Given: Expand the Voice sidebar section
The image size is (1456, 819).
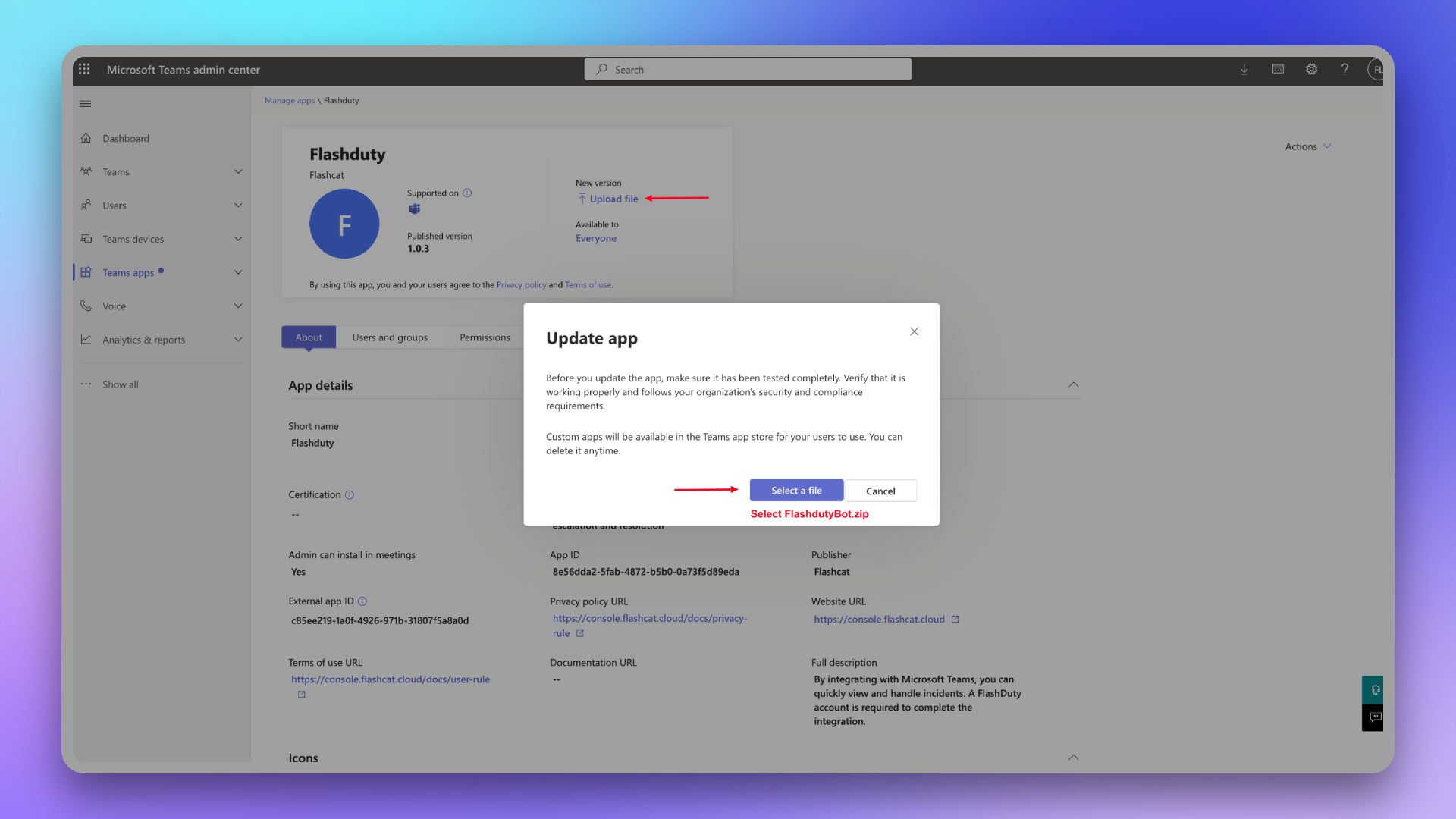Looking at the screenshot, I should tap(237, 306).
